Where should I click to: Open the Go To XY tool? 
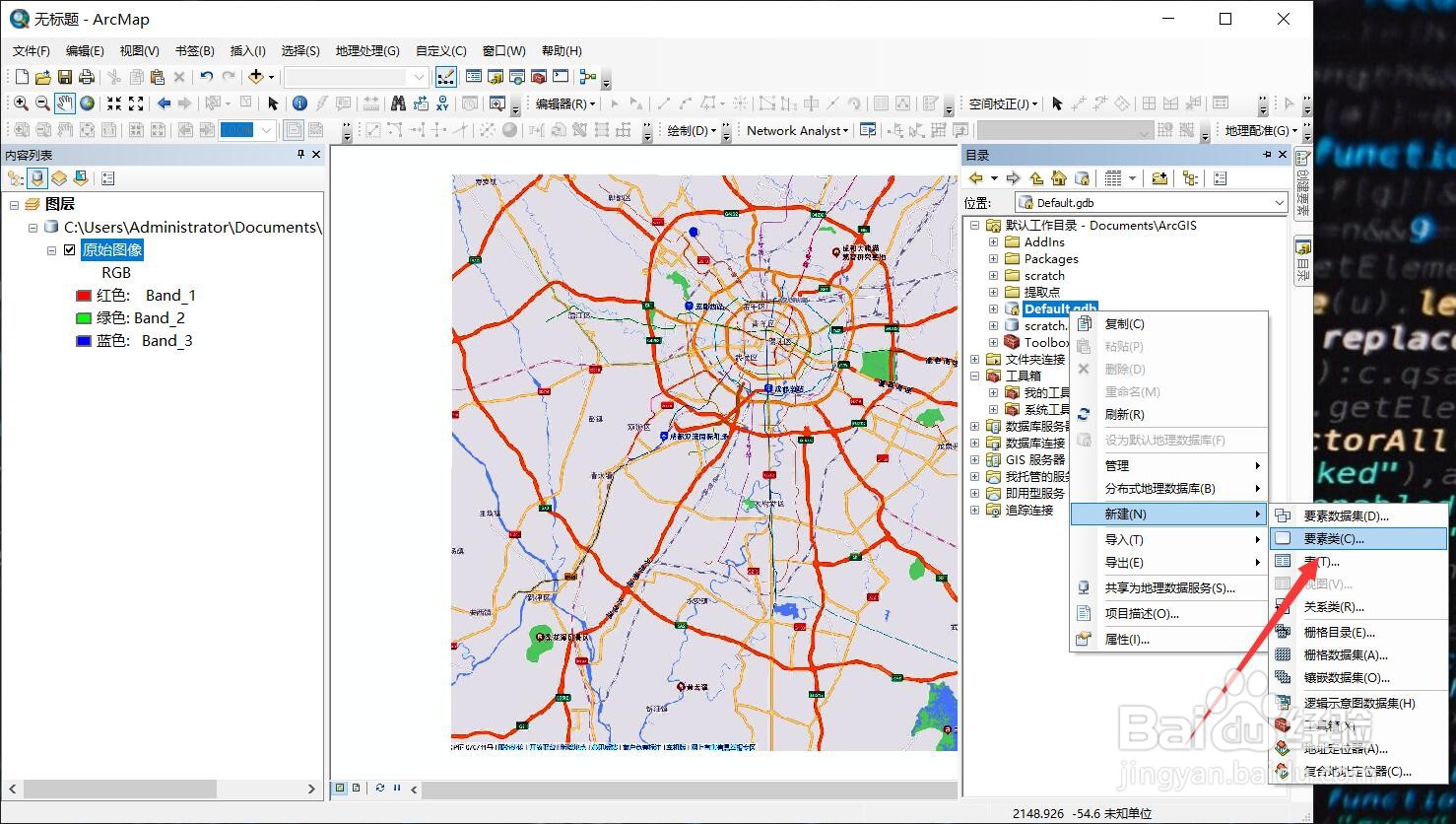(x=442, y=103)
